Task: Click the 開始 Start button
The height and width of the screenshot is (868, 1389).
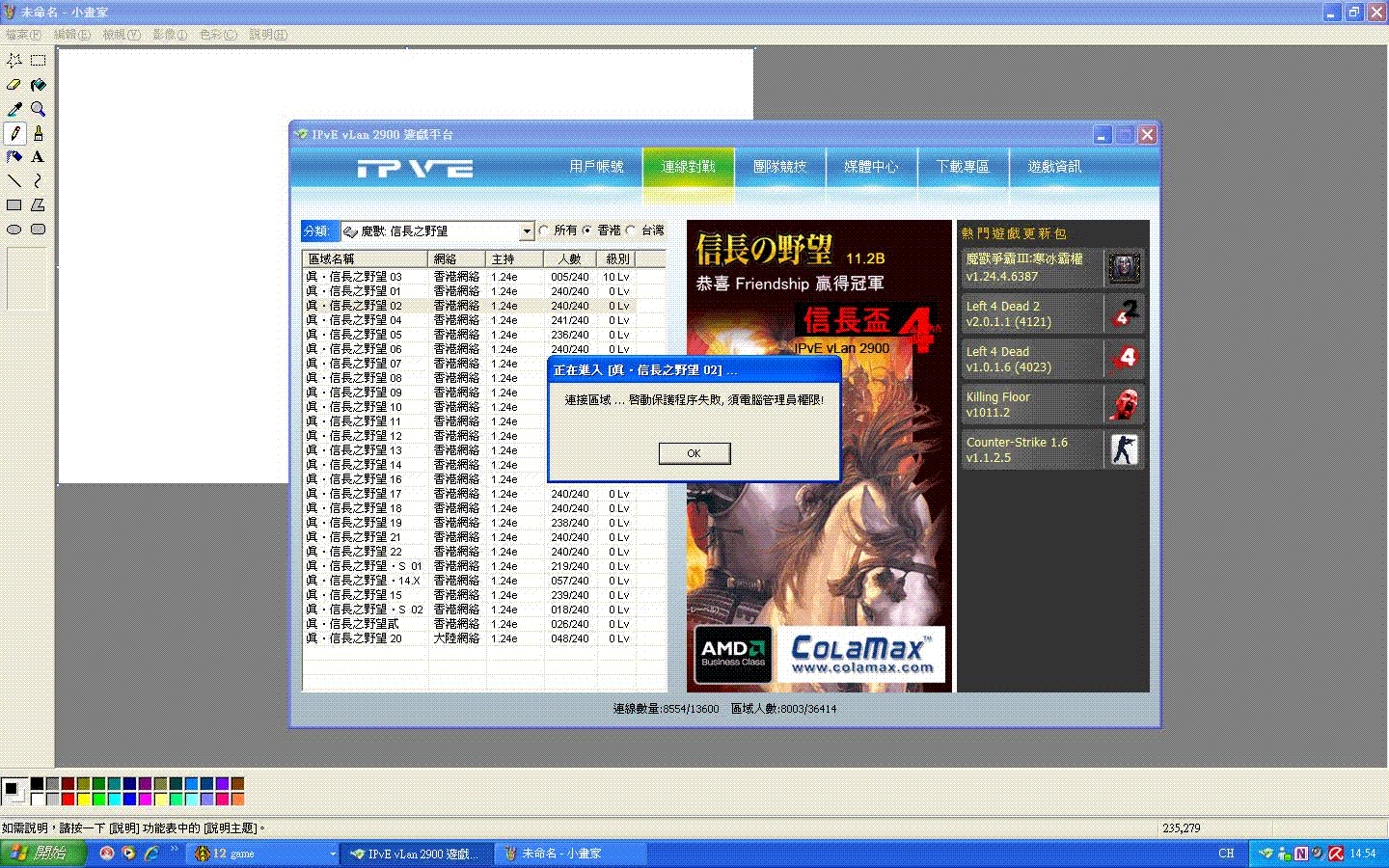Action: point(43,854)
